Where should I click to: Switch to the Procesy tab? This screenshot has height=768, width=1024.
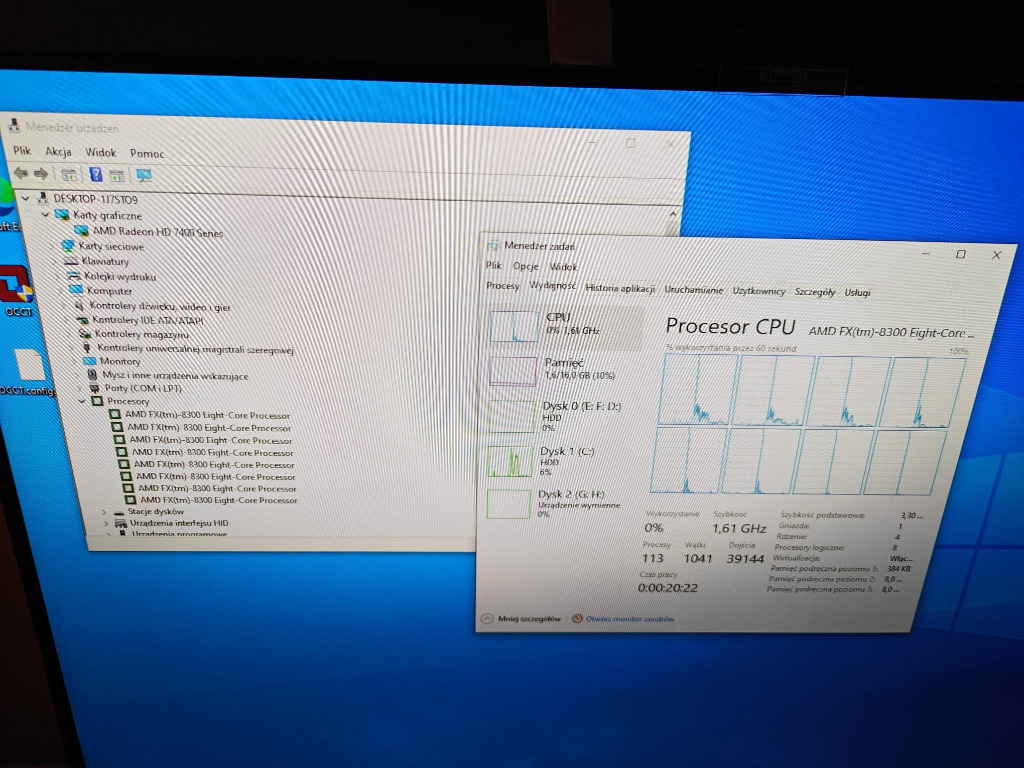[x=503, y=286]
